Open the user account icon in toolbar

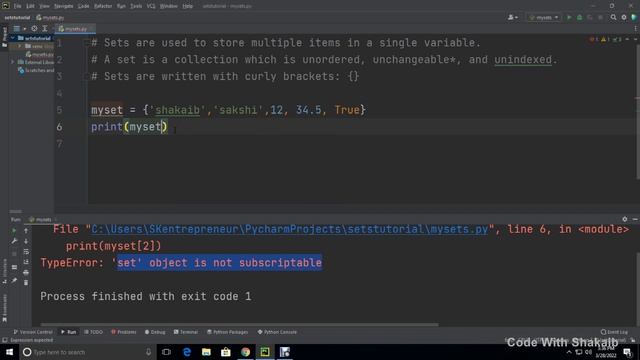tap(511, 18)
